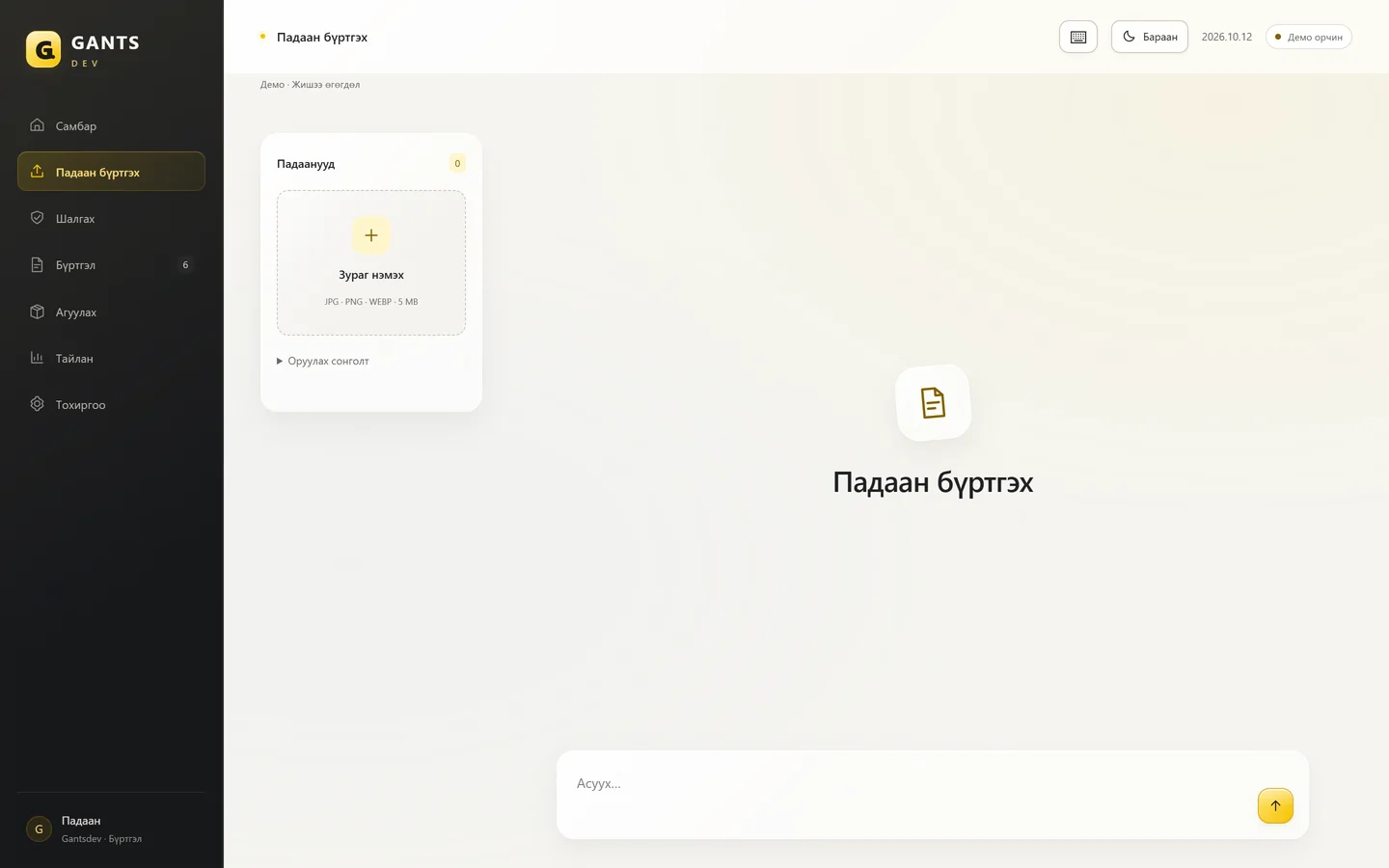Click the Шалгах shield icon
The image size is (1389, 868).
pyautogui.click(x=37, y=218)
